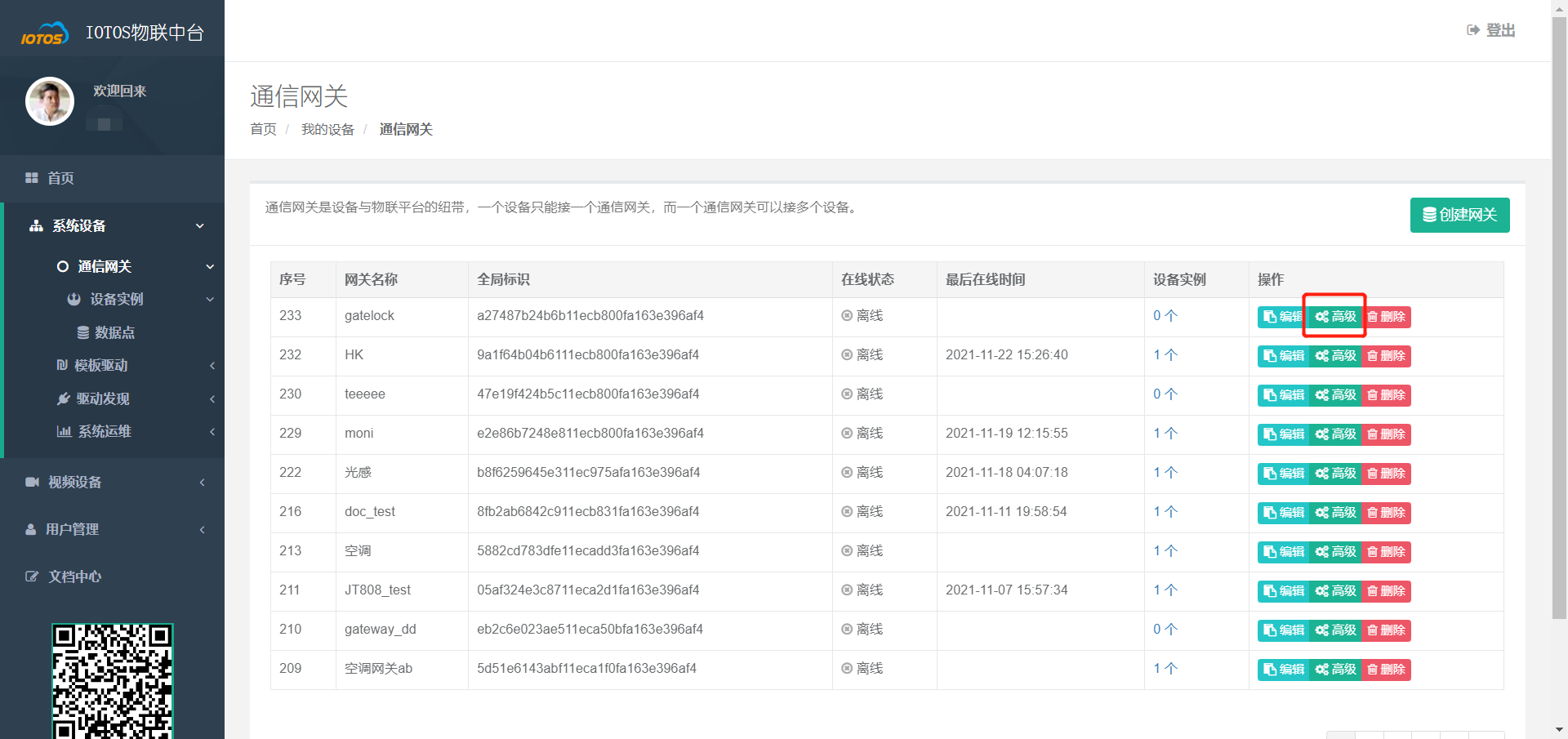1568x739 pixels.
Task: Delete the HK gateway row
Action: (x=1387, y=356)
